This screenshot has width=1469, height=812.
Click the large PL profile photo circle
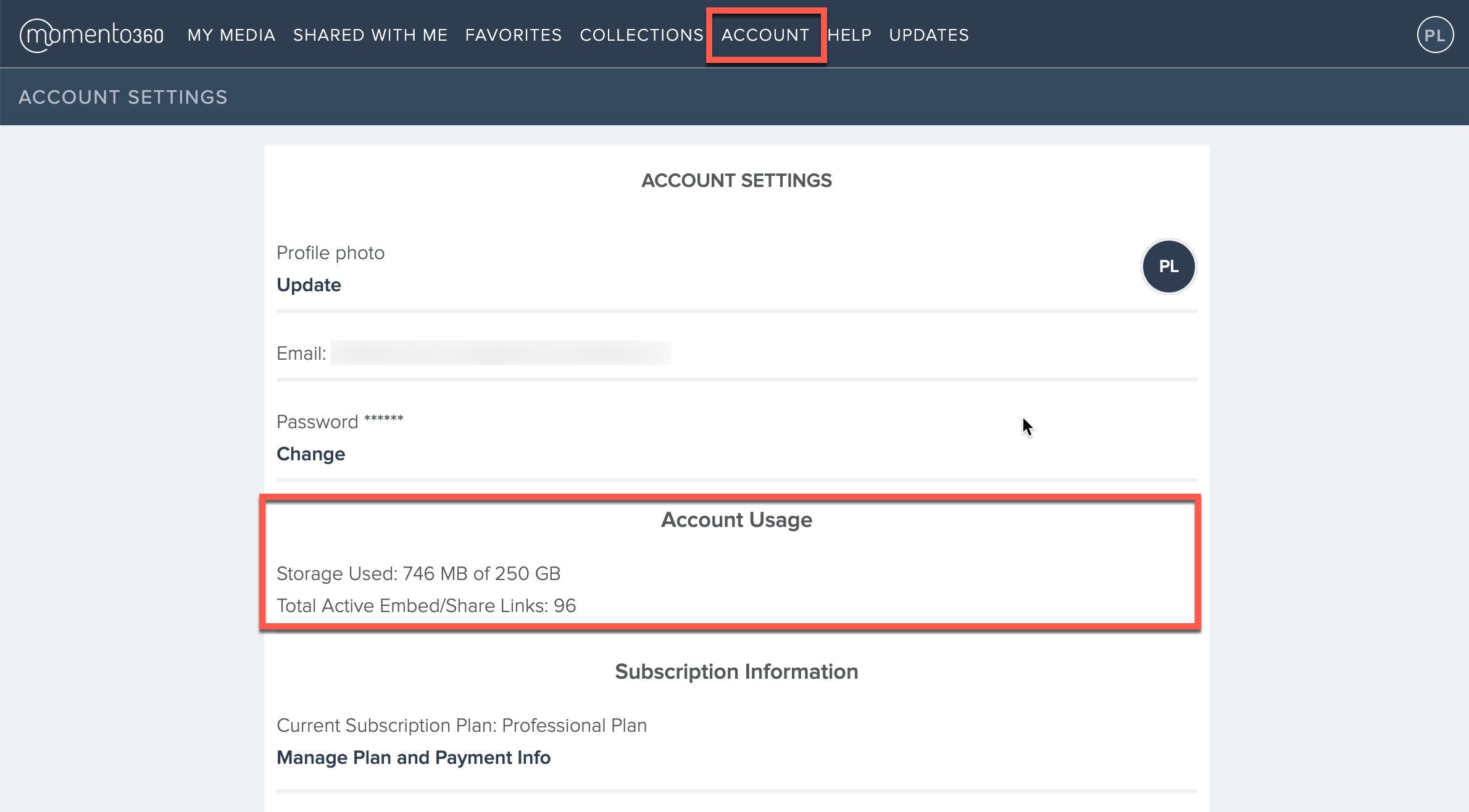click(1168, 267)
